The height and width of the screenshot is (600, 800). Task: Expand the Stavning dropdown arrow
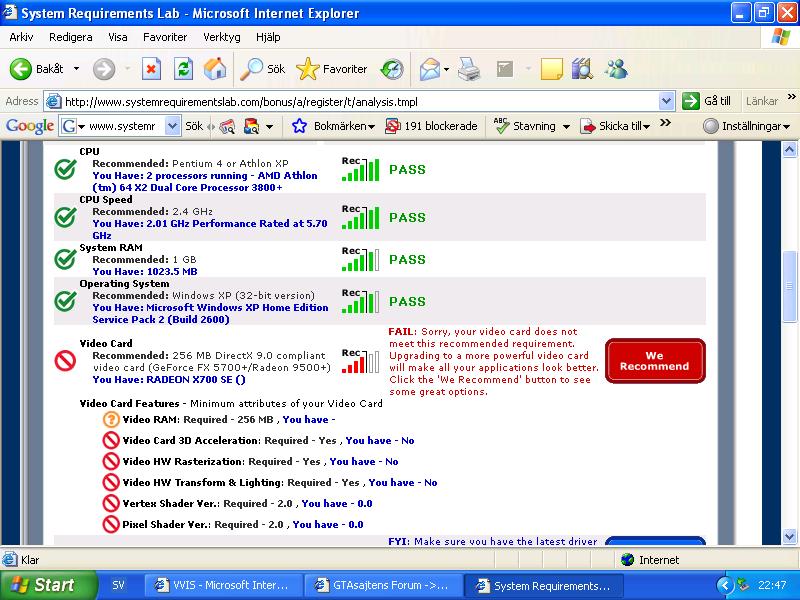click(566, 126)
